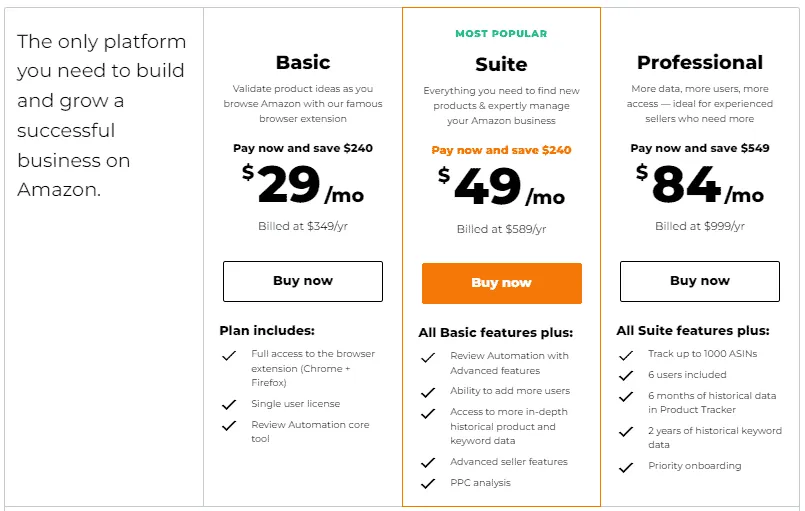Image resolution: width=805 pixels, height=511 pixels.
Task: Select the Professional plan heading
Action: 700,62
